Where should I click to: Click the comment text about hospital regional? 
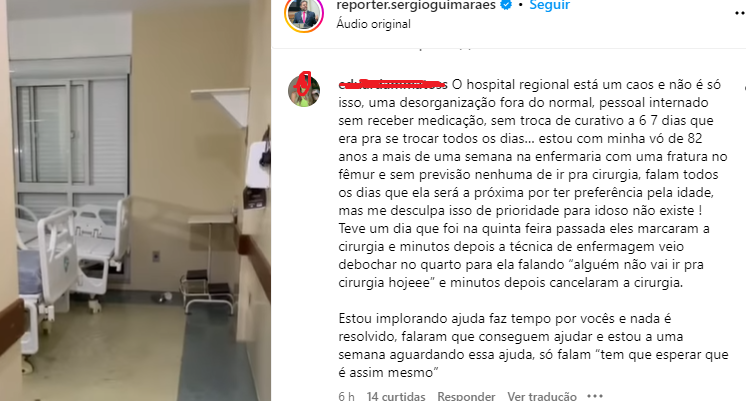point(533,183)
